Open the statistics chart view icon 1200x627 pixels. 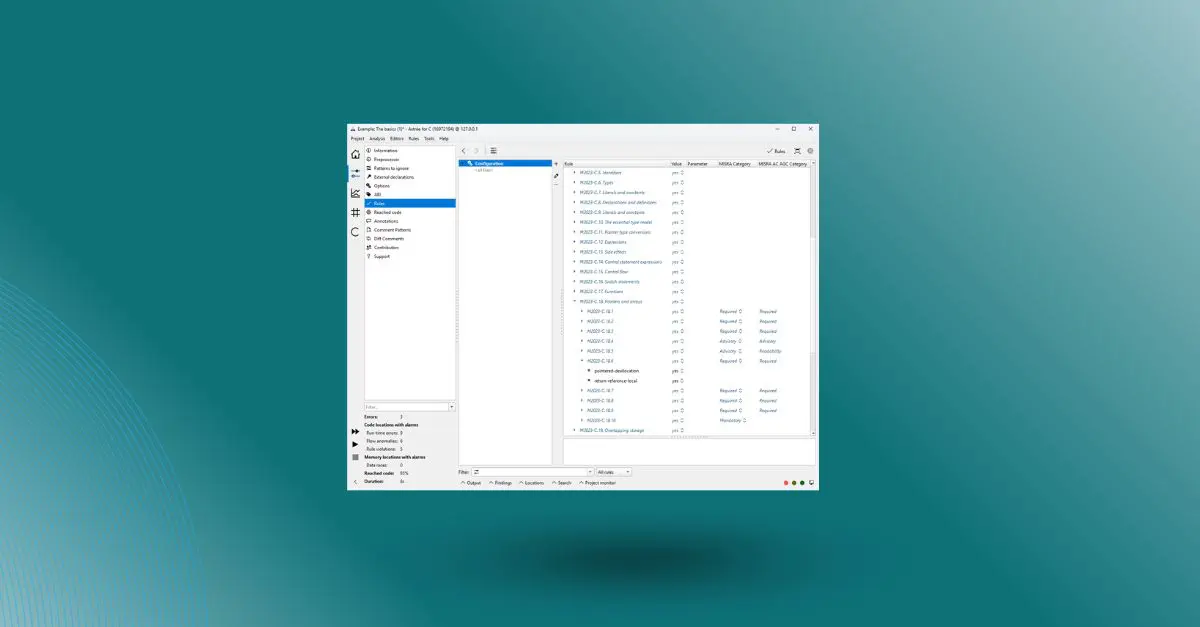[x=355, y=193]
